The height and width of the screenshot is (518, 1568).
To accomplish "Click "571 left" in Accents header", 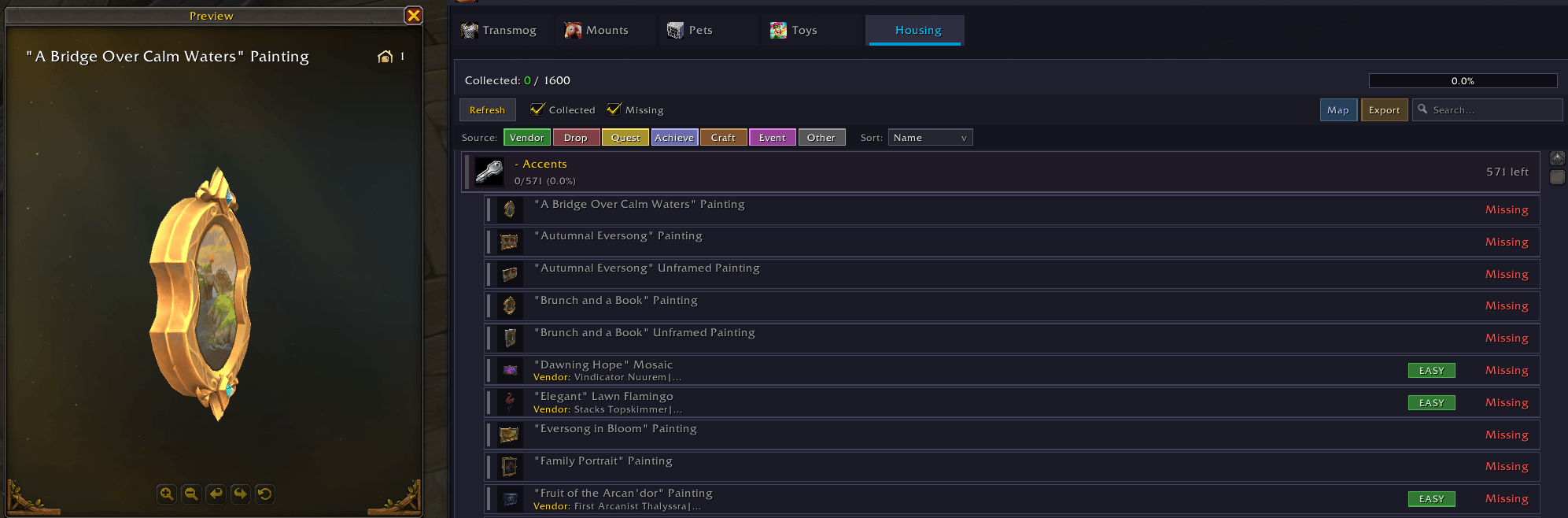I will (1507, 172).
